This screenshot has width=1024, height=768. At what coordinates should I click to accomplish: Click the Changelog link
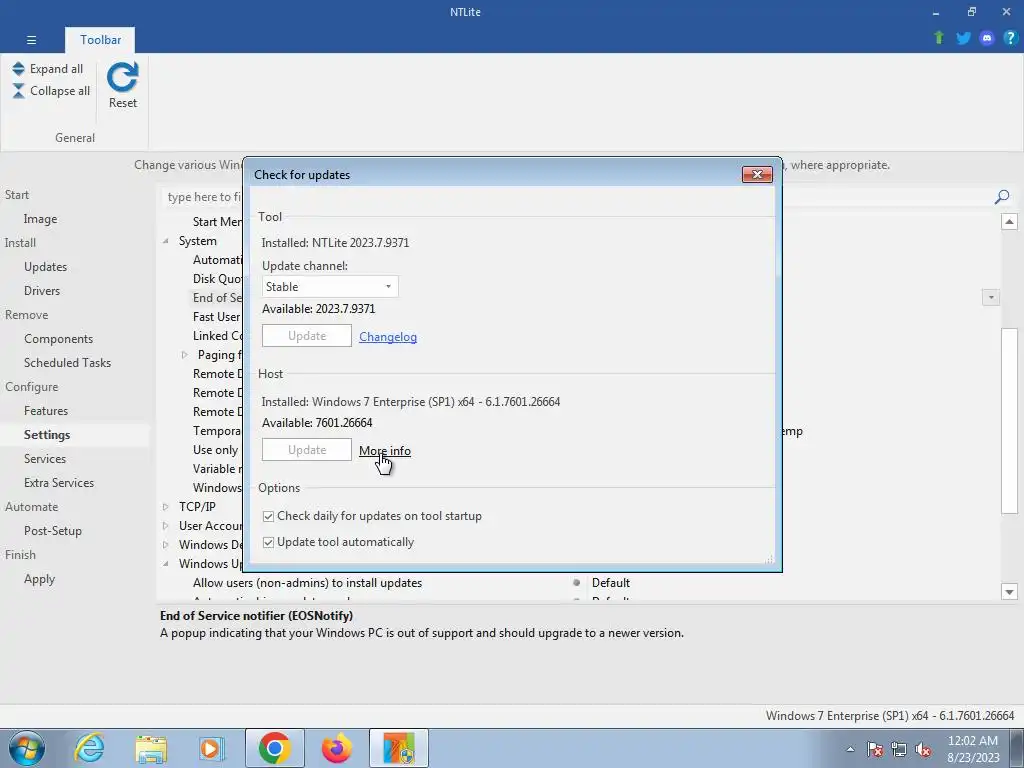point(388,337)
